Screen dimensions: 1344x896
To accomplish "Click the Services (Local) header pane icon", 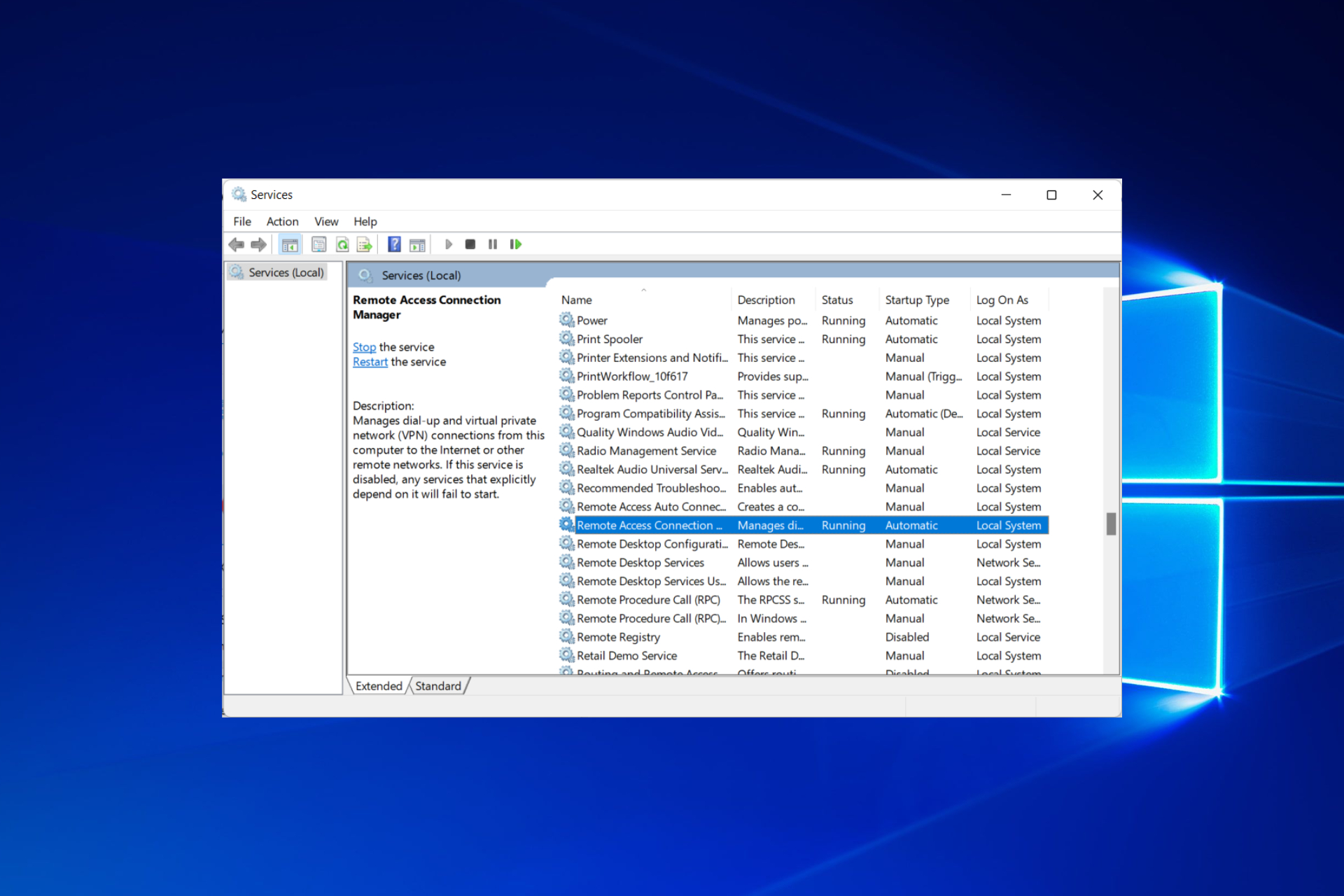I will pos(365,275).
